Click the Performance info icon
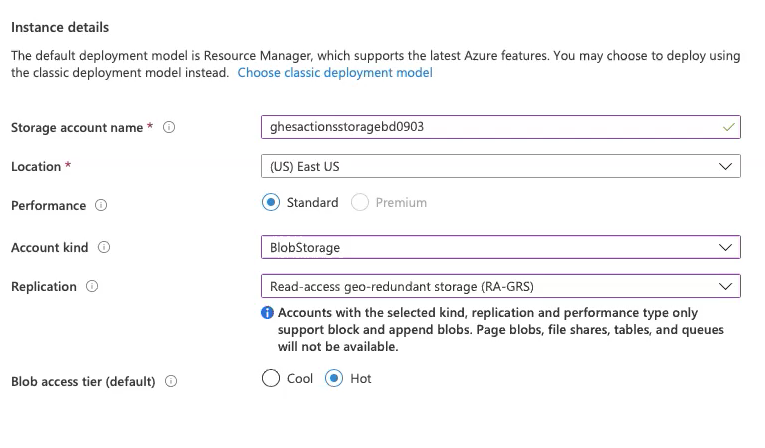 click(x=101, y=206)
